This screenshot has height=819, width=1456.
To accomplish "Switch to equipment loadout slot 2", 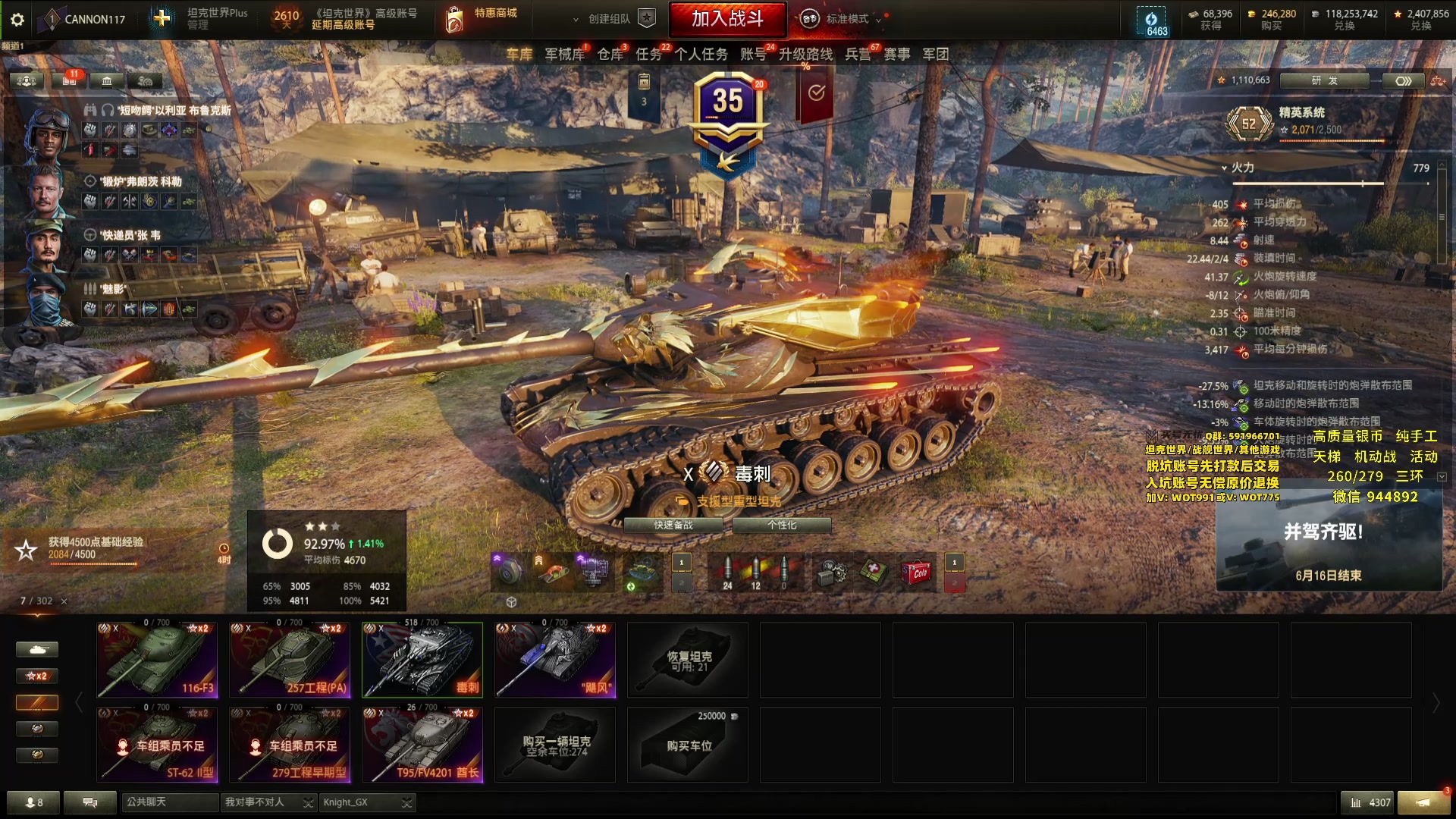I will pos(681,582).
